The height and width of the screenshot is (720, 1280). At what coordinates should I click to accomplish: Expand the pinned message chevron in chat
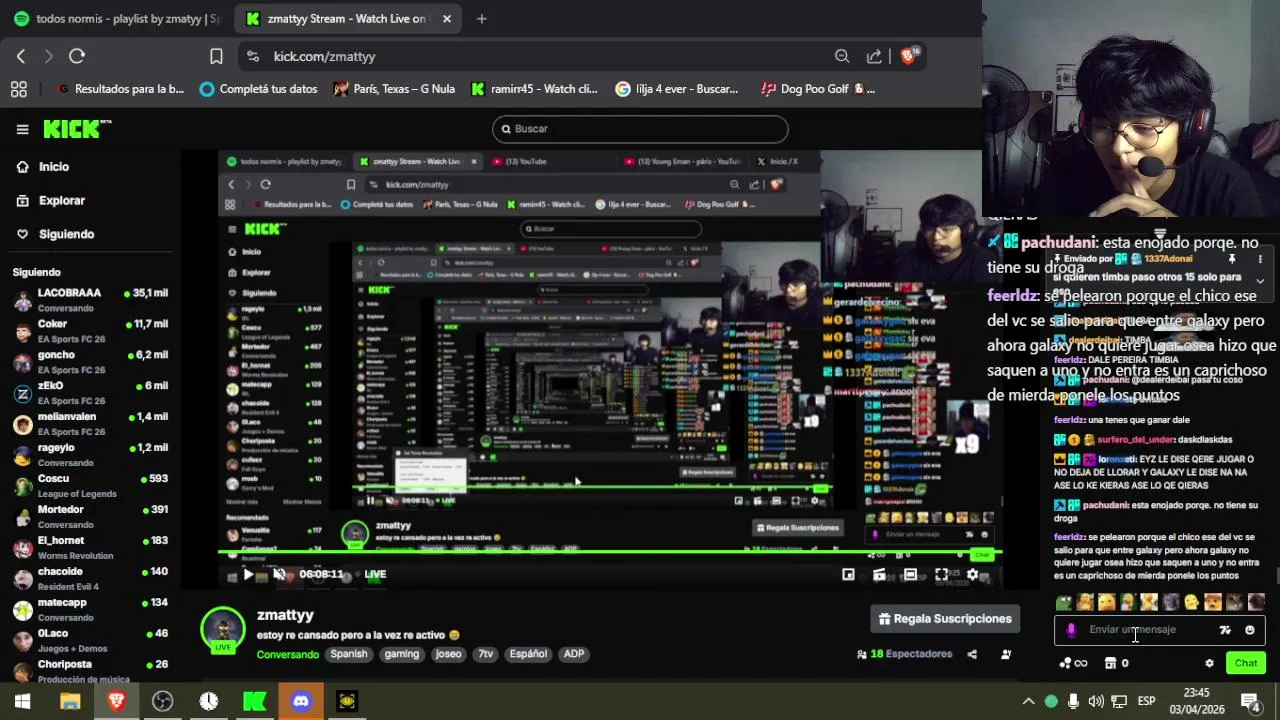point(1260,281)
